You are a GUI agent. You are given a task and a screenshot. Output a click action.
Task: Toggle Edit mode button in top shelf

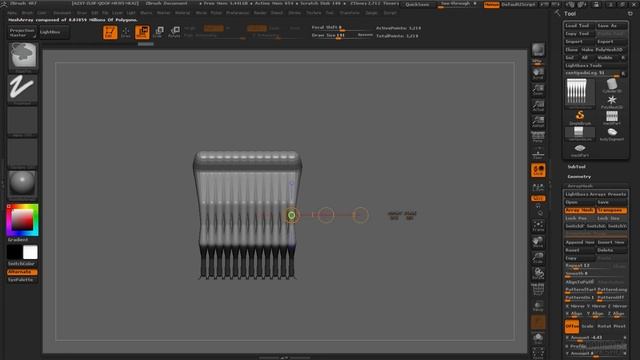point(110,32)
